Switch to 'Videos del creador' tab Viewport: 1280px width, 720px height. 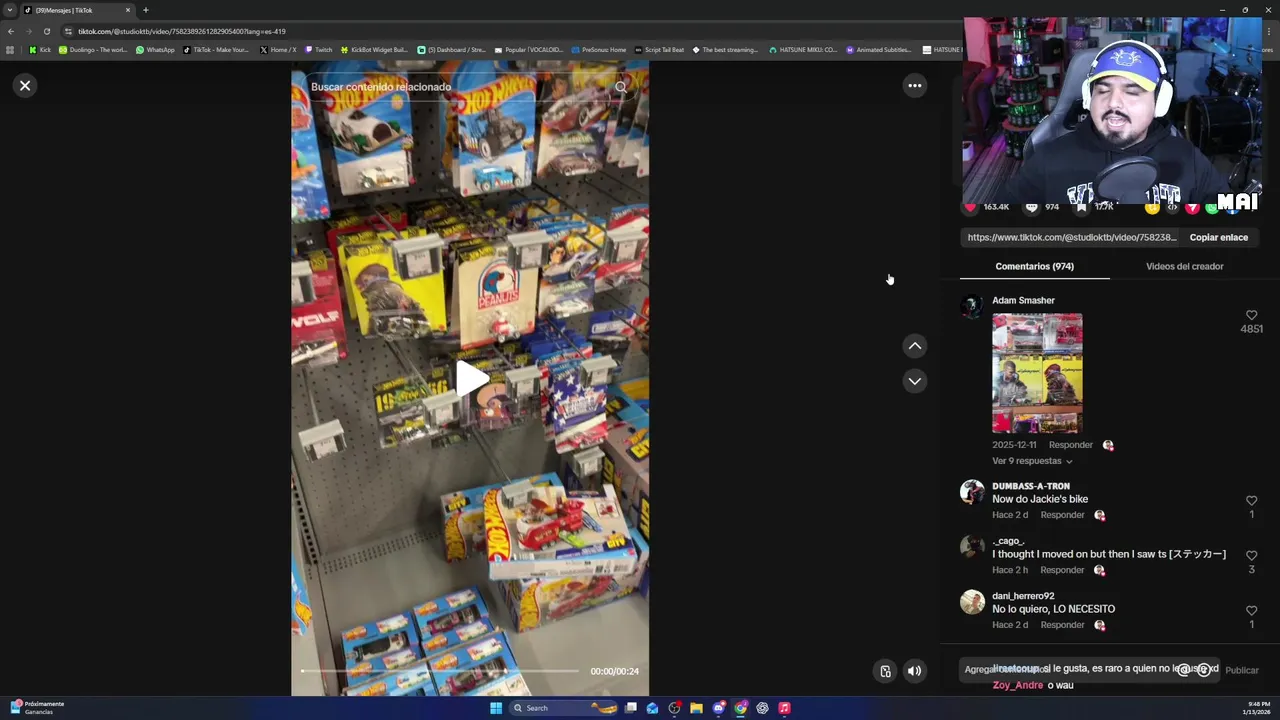[1184, 267]
